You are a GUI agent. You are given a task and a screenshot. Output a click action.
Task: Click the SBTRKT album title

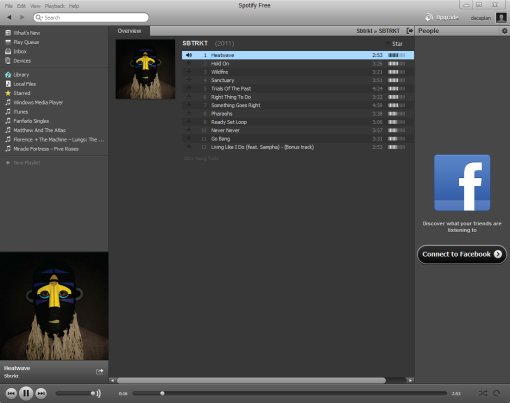(195, 43)
